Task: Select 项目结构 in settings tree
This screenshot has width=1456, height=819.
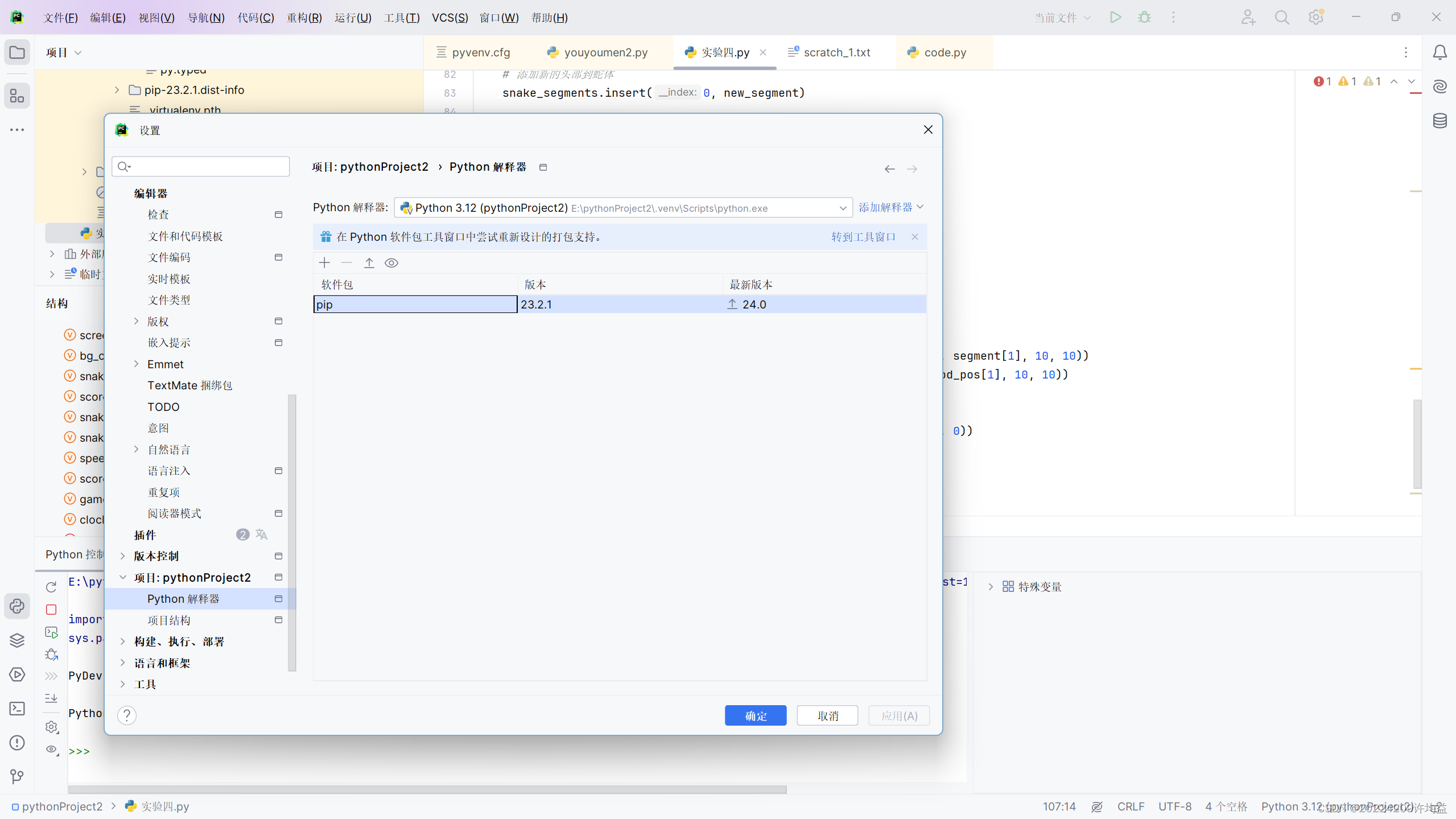Action: point(200,620)
